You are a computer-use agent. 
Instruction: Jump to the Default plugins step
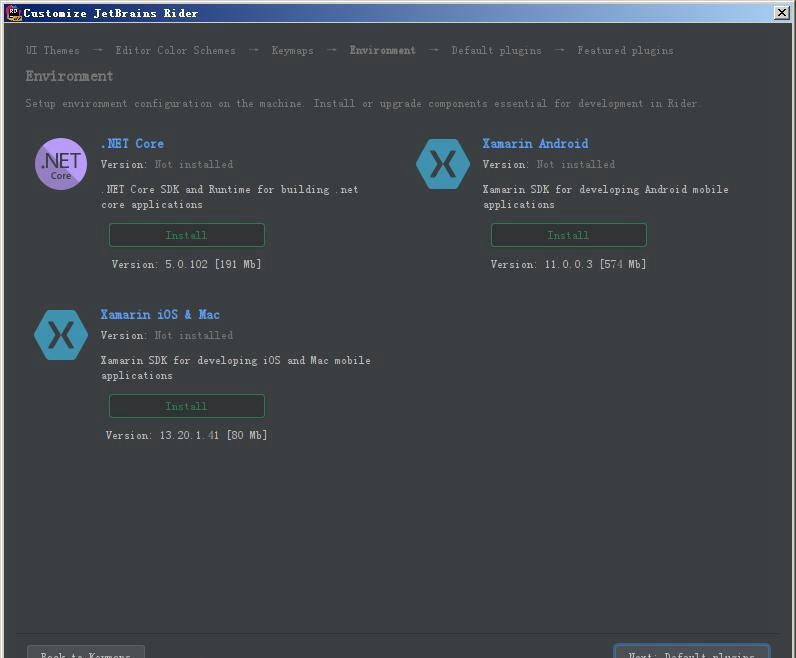click(496, 50)
